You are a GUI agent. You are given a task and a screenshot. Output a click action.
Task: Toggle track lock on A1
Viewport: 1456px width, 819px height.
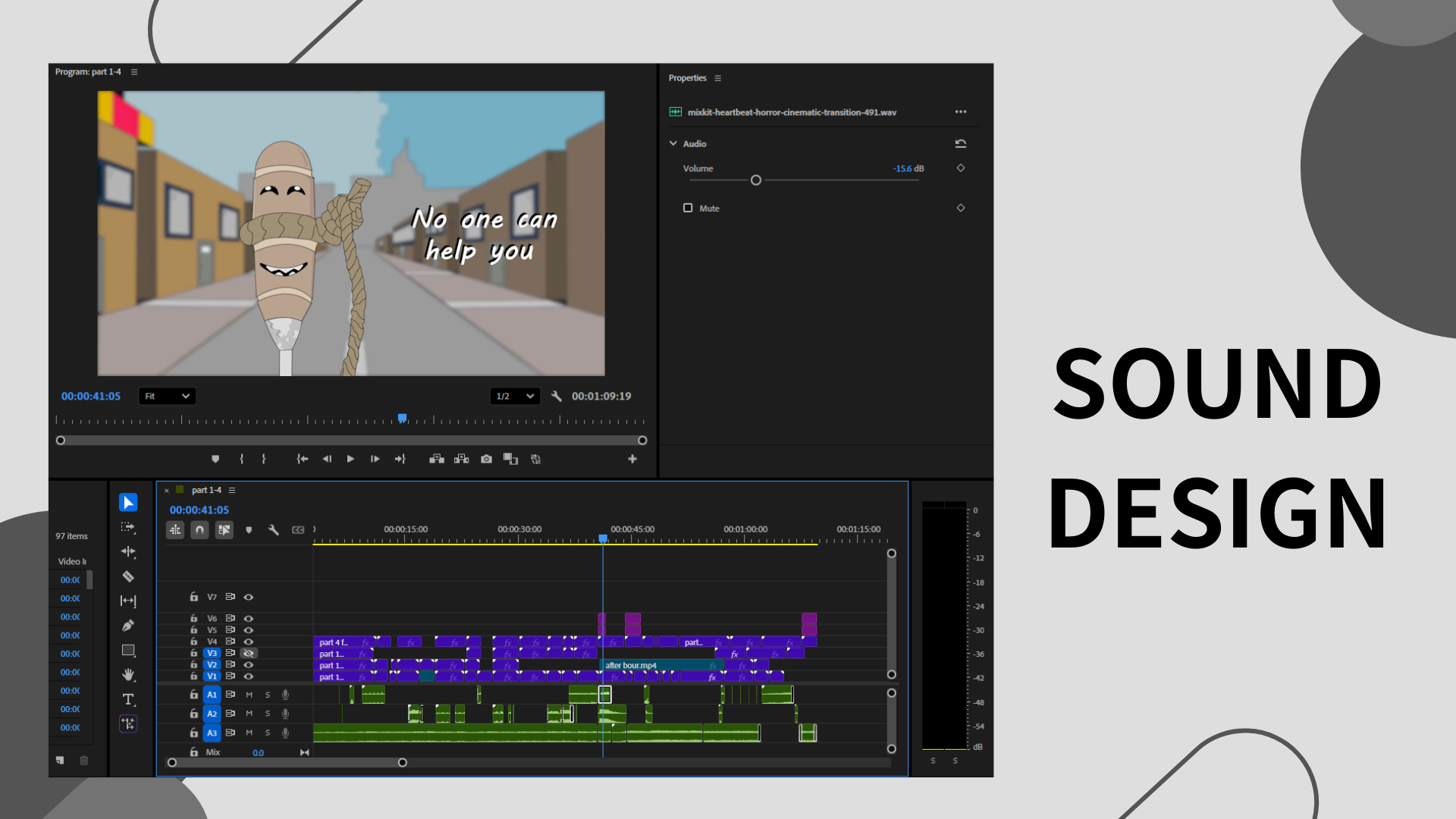coord(194,695)
